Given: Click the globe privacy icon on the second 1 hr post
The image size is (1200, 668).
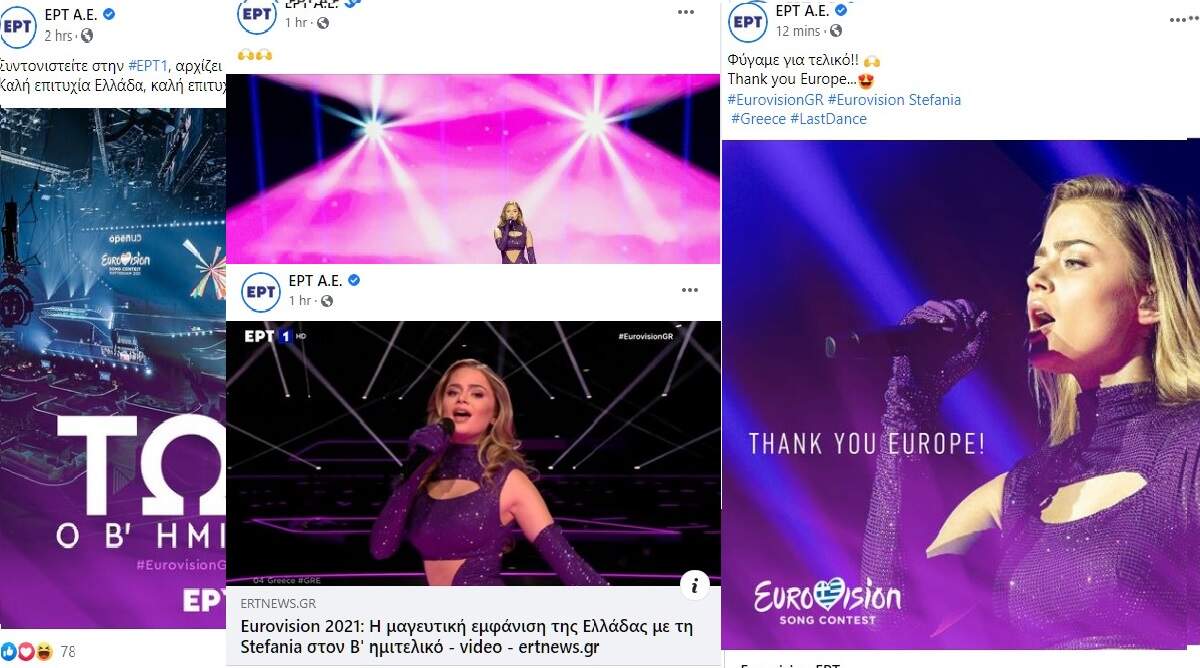Looking at the screenshot, I should tap(326, 301).
